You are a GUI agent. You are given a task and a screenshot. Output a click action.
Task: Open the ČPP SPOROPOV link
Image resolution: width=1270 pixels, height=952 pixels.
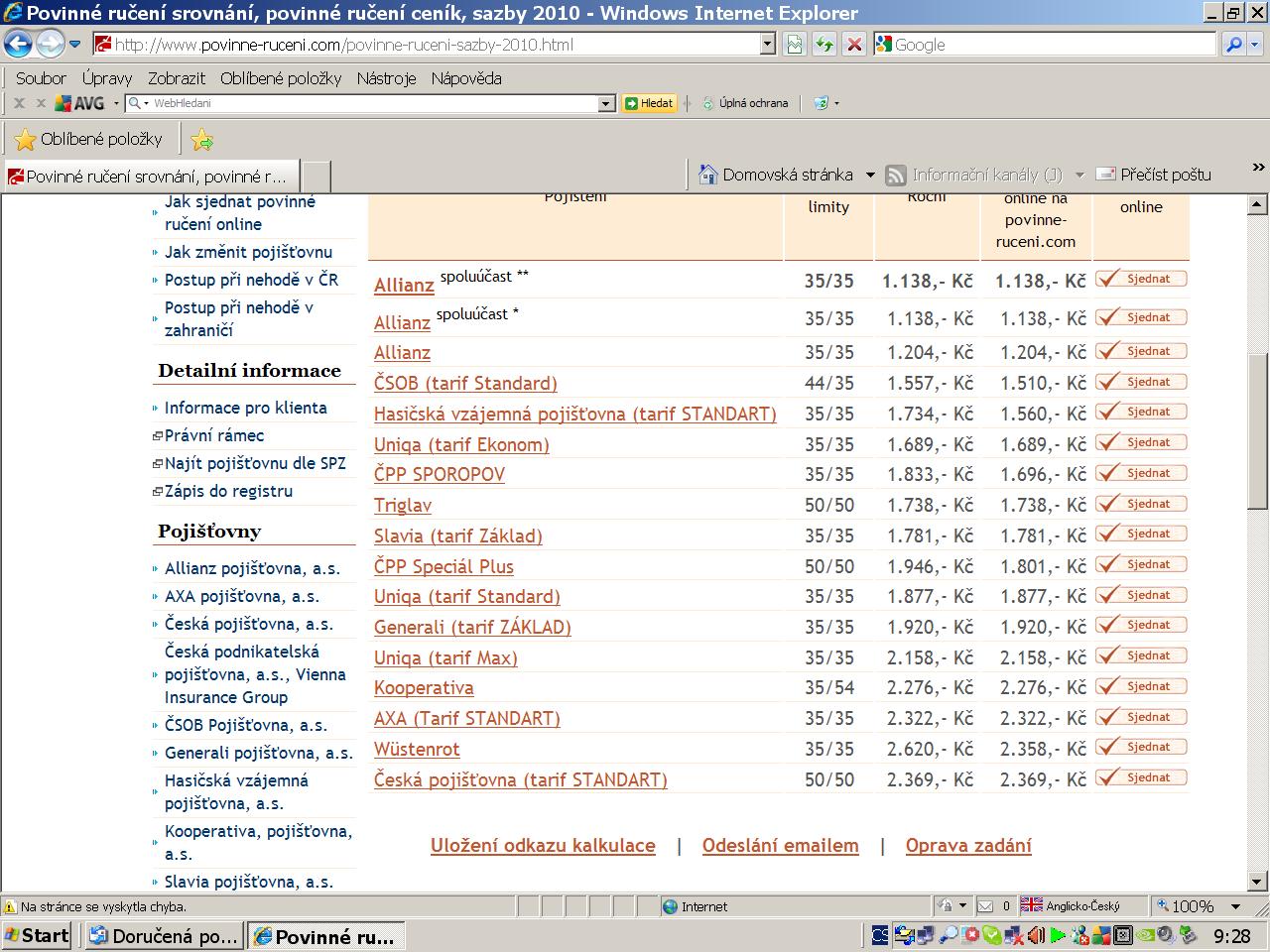pos(440,474)
